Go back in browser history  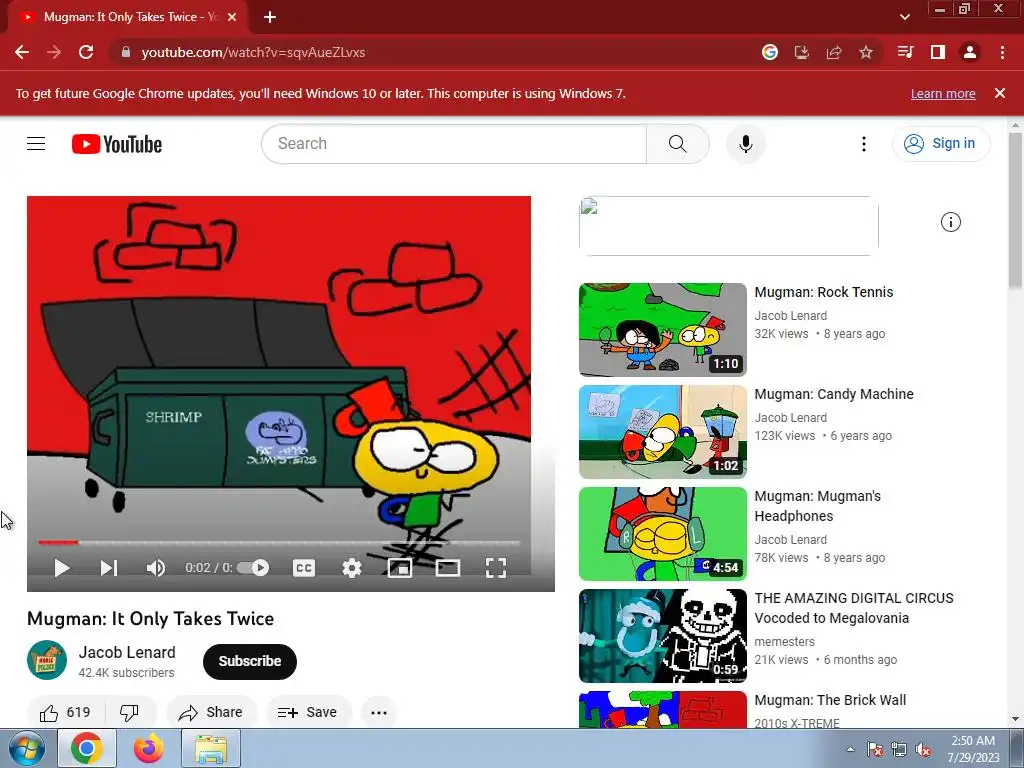tap(22, 52)
